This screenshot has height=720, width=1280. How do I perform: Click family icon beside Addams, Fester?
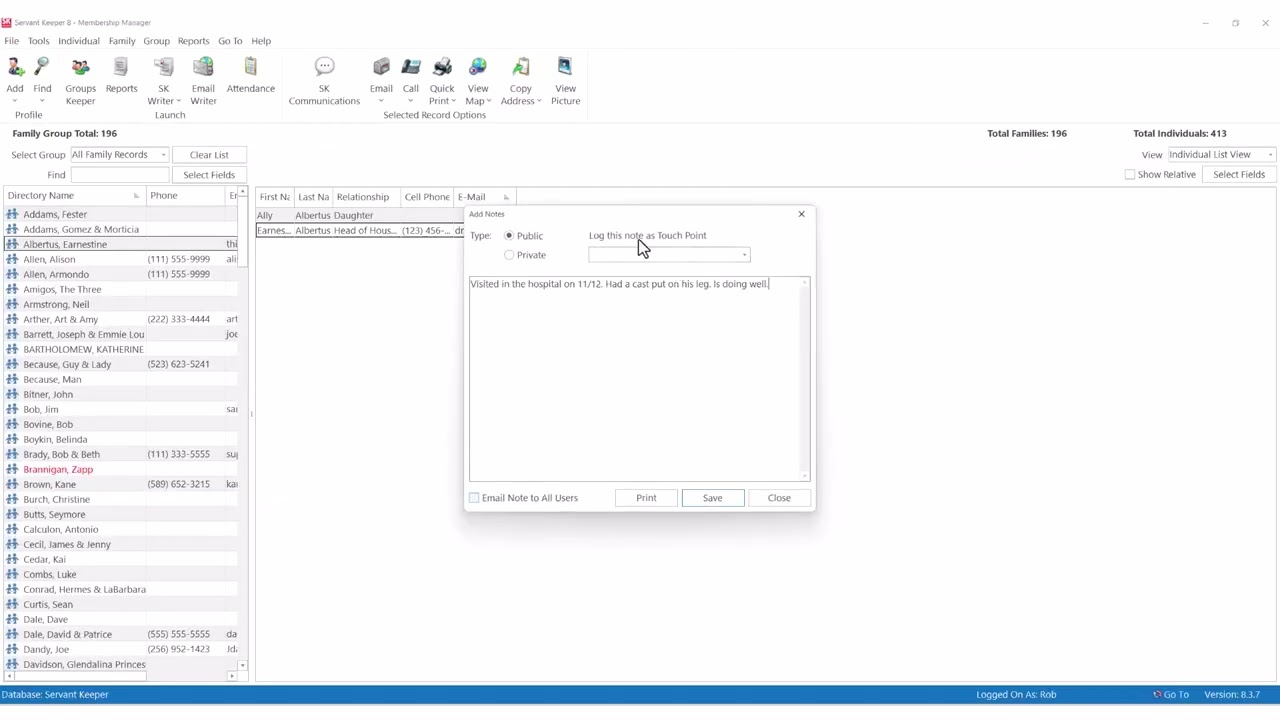[x=12, y=214]
